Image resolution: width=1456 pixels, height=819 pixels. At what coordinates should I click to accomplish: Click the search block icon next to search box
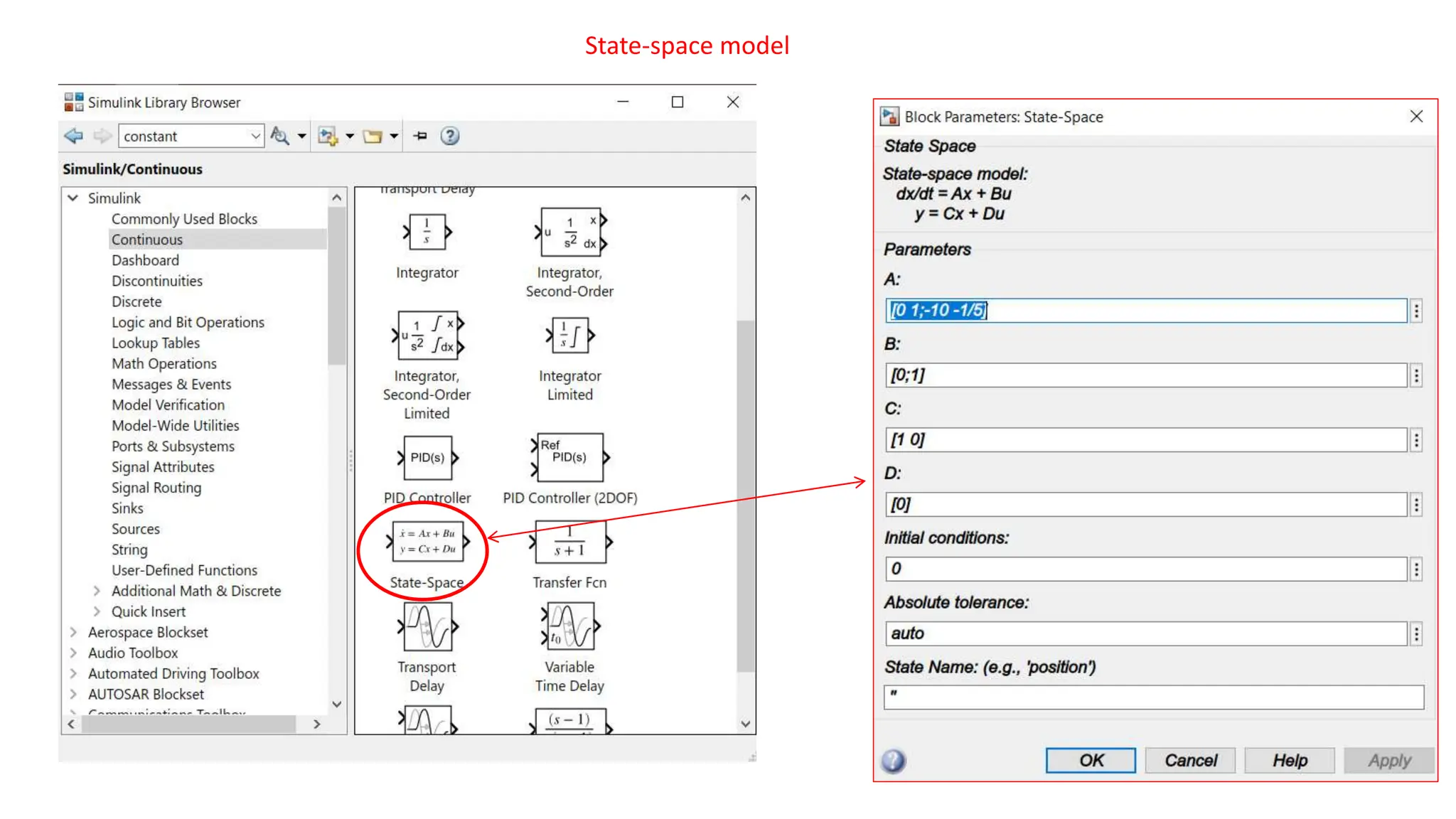280,136
